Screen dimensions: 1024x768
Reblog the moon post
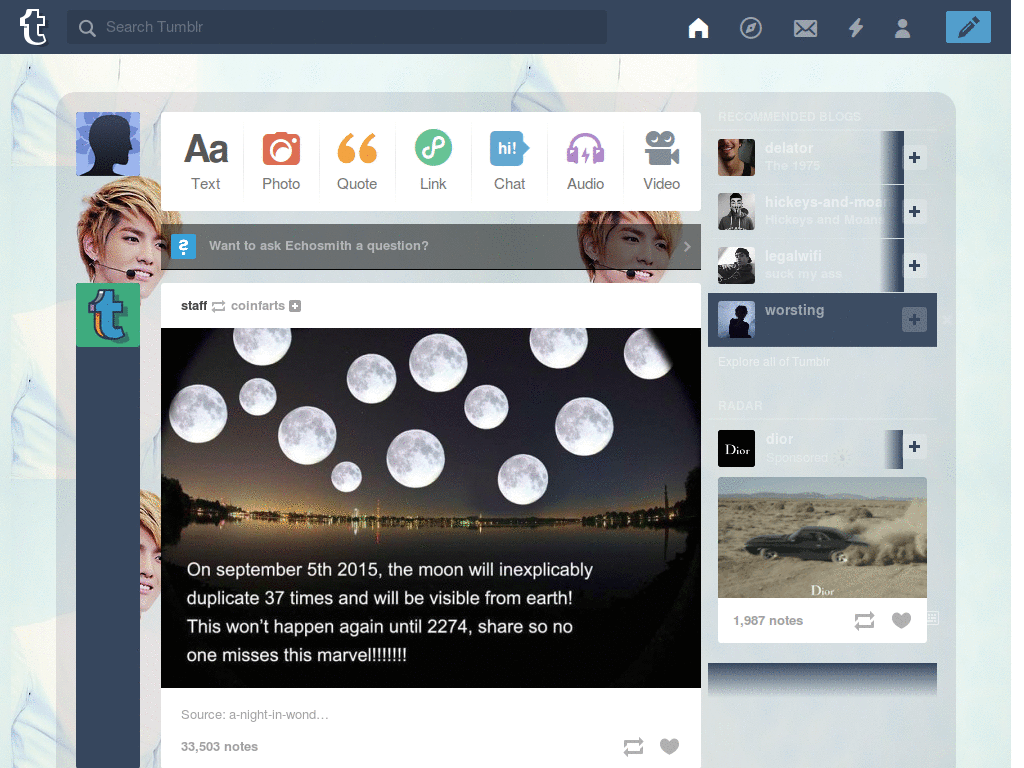(633, 746)
